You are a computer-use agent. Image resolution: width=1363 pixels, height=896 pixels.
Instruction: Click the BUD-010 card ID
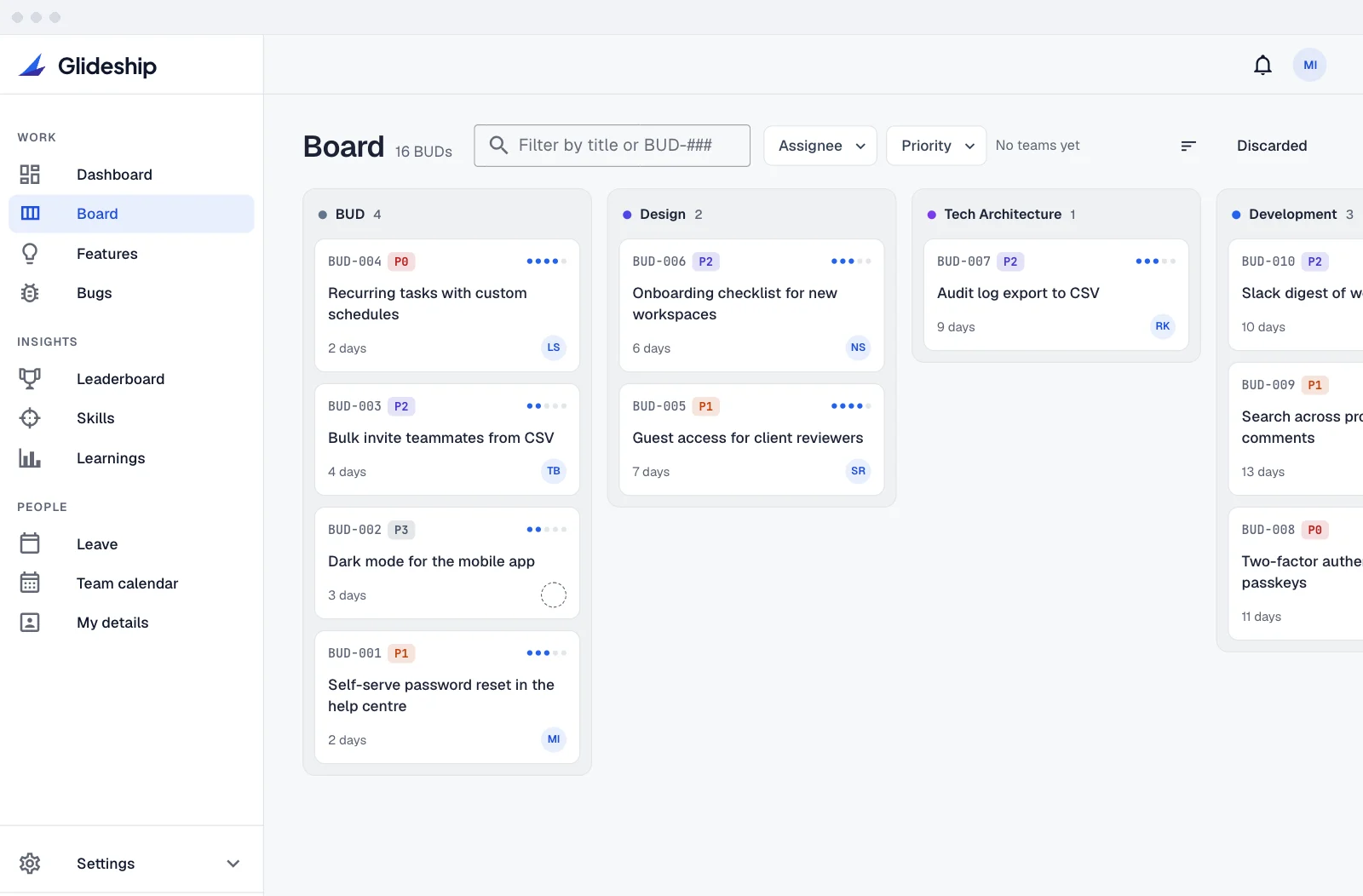1268,261
